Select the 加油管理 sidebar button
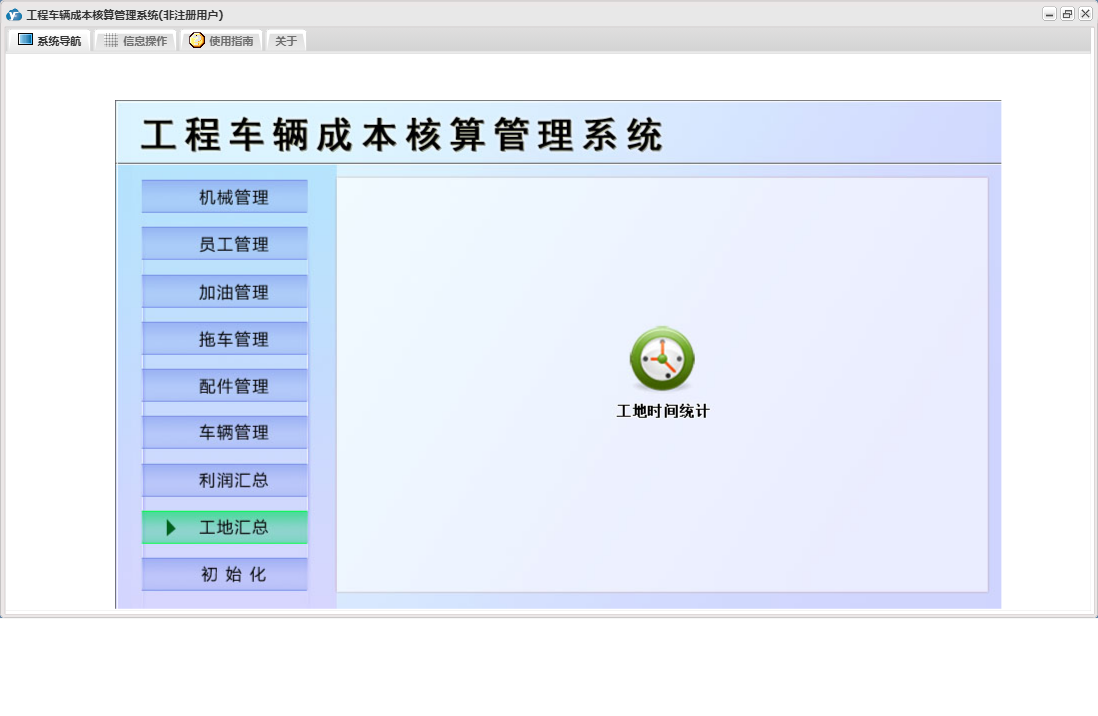This screenshot has width=1098, height=716. click(225, 291)
